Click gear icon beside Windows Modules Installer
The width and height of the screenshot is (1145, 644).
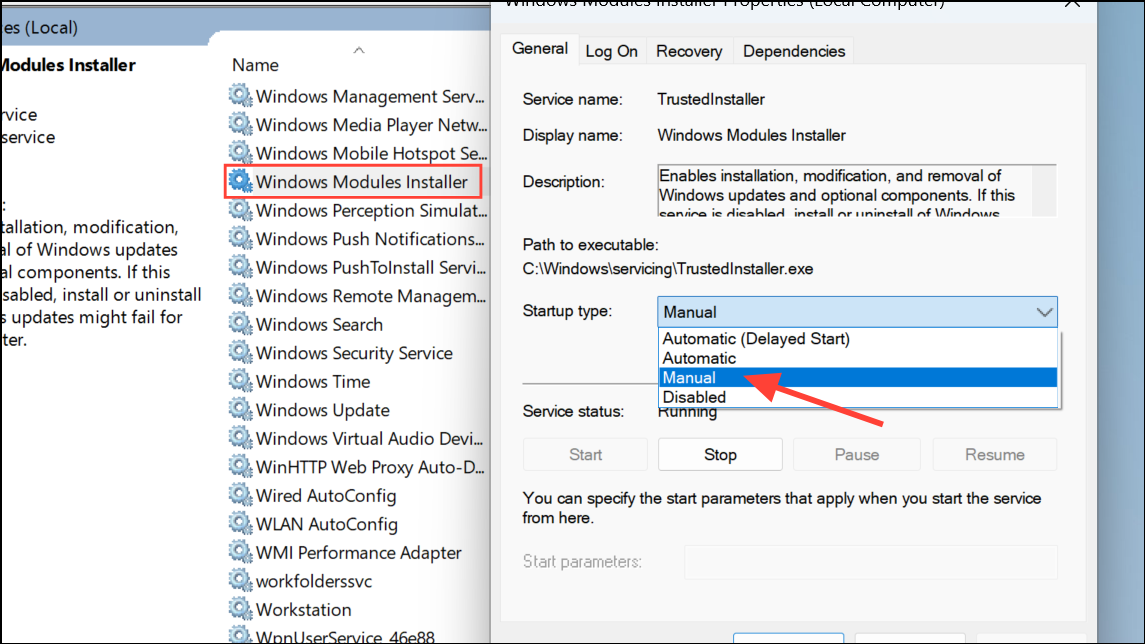[x=240, y=180]
